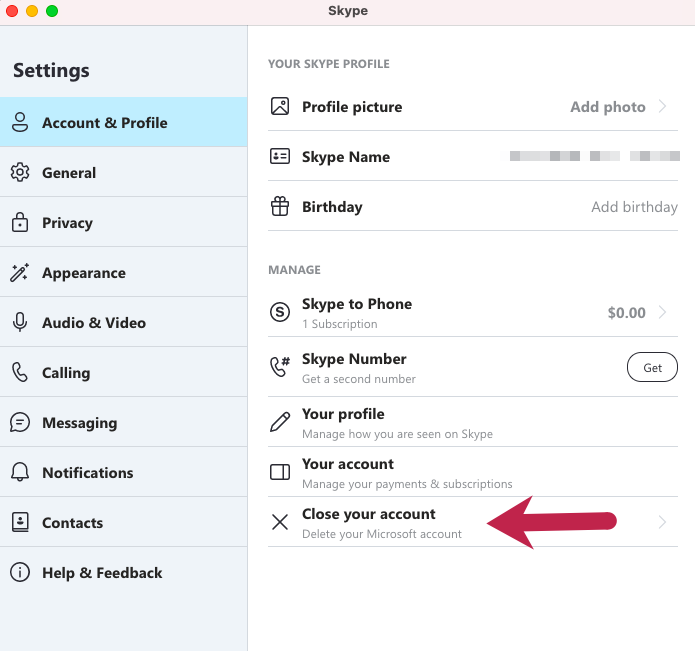Click the Profile picture label
The image size is (695, 651).
pos(352,107)
